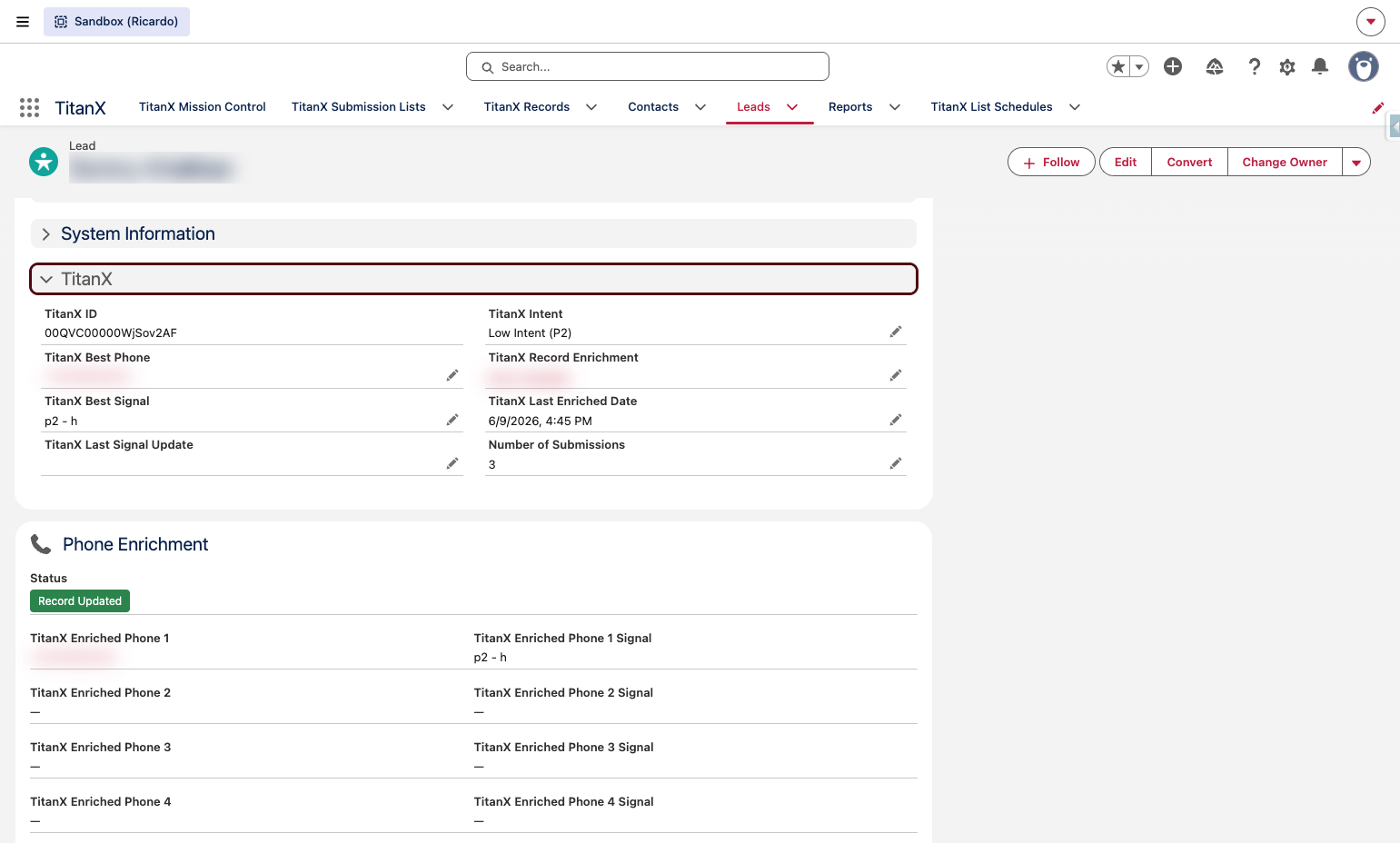Image resolution: width=1400 pixels, height=843 pixels.
Task: Click the global Search field
Action: click(648, 66)
